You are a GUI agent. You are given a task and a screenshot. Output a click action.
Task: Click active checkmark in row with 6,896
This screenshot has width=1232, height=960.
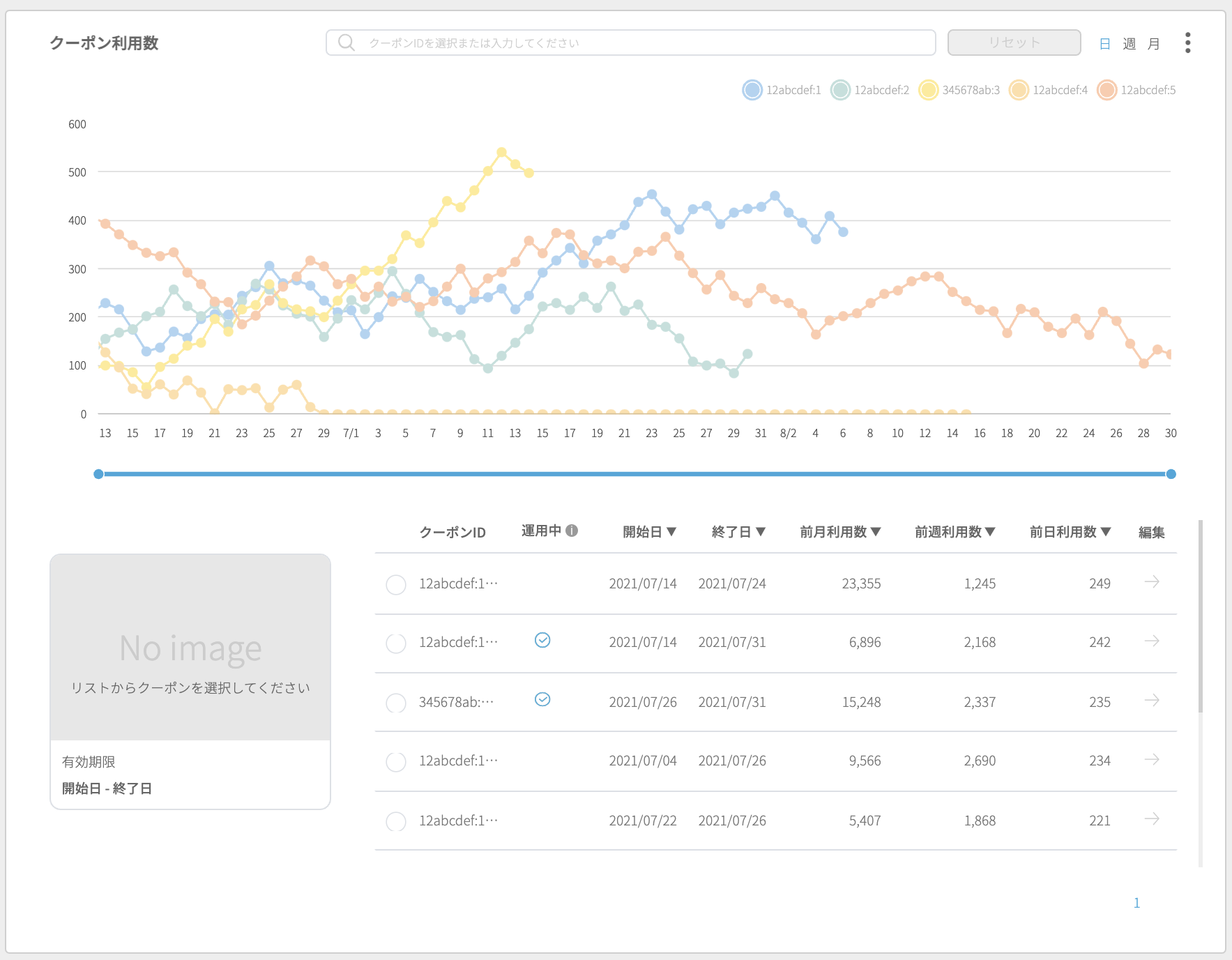(x=542, y=640)
